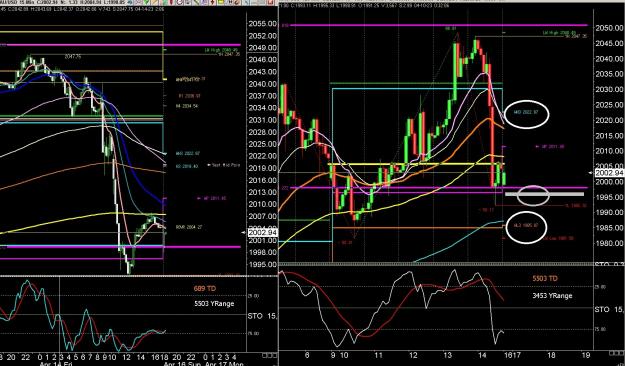The width and height of the screenshot is (625, 366).
Task: Click the 13 date on right chart time axis
Action: (x=448, y=355)
